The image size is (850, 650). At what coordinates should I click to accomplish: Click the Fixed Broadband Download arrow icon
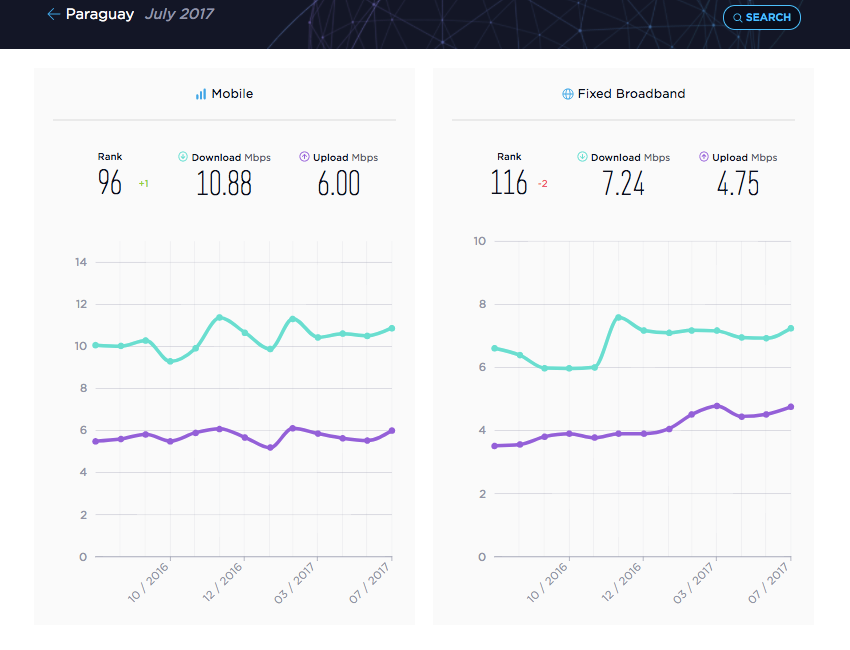pyautogui.click(x=582, y=157)
